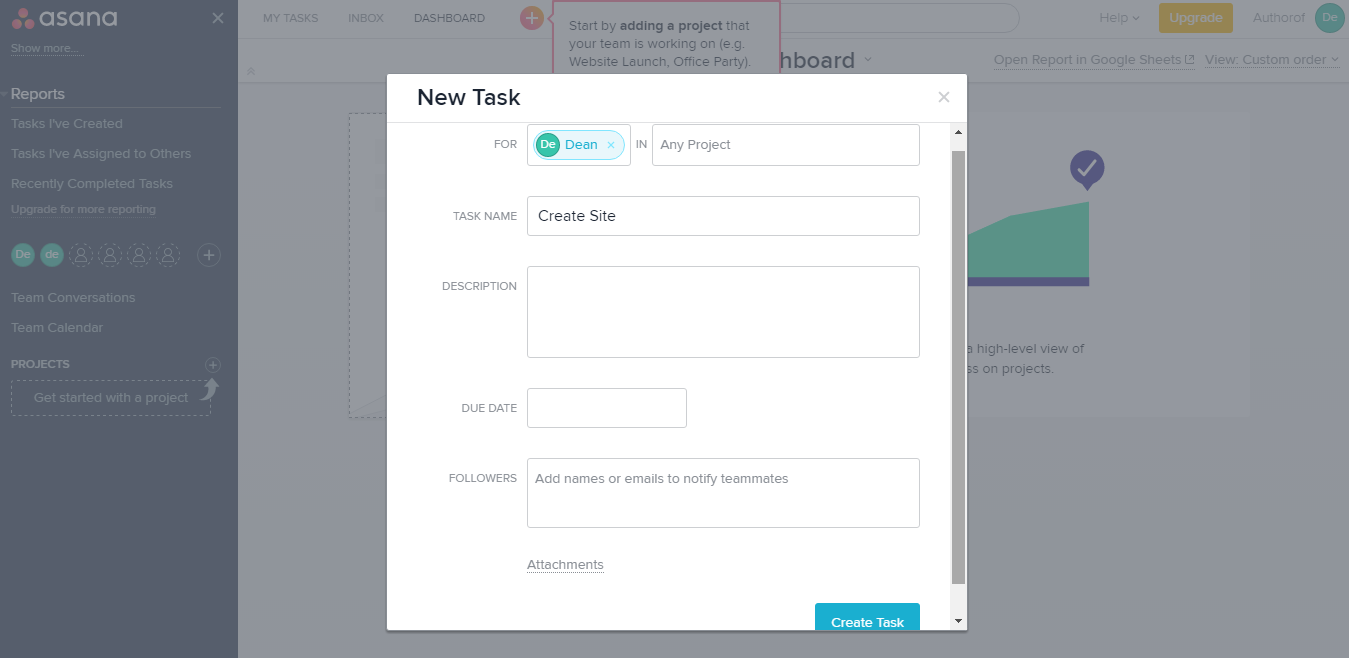Click the dialog's vertical scrollbar thumb
The height and width of the screenshot is (658, 1349).
tap(959, 360)
